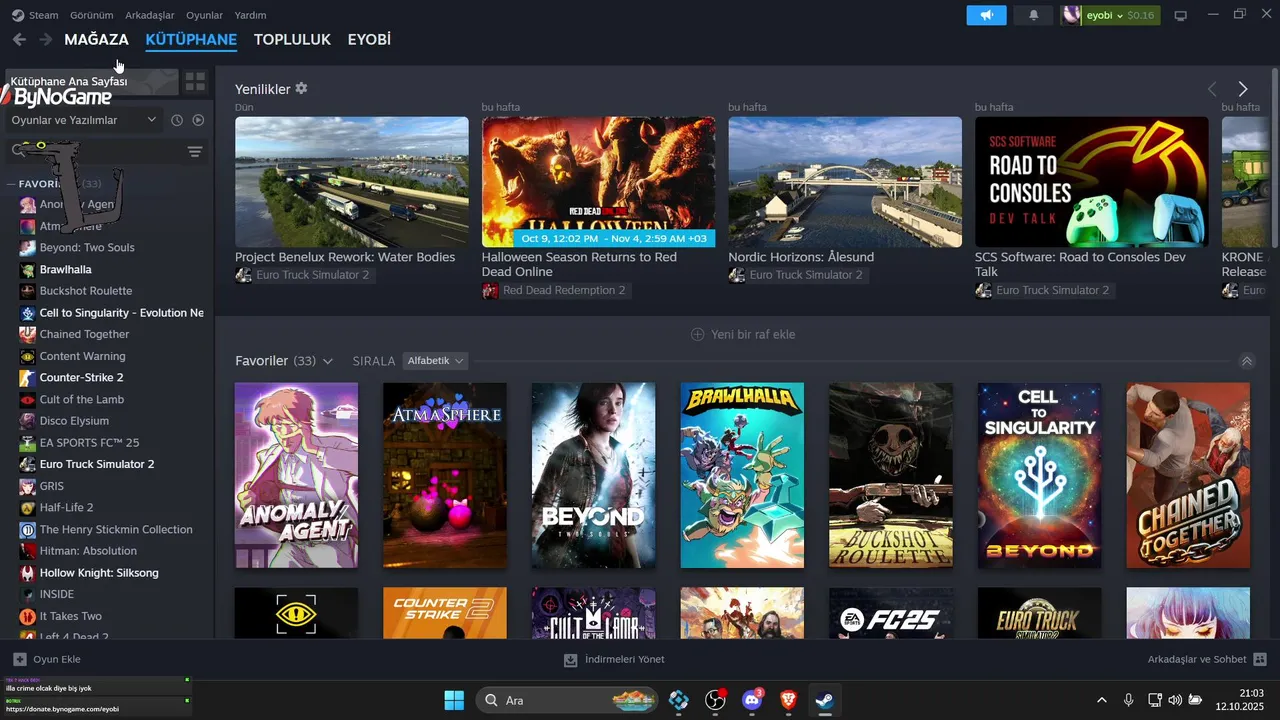The image size is (1280, 720).
Task: Select Hollow Knight: Silksong in sidebar
Action: click(99, 573)
